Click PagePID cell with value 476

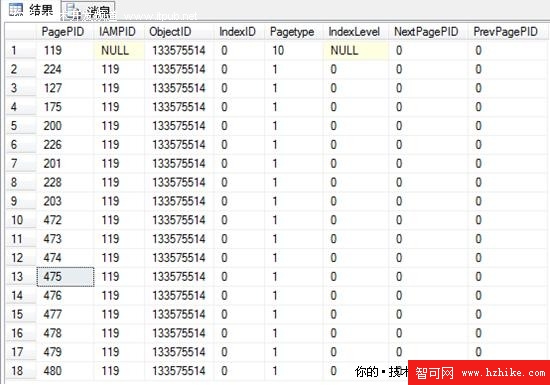(x=65, y=296)
